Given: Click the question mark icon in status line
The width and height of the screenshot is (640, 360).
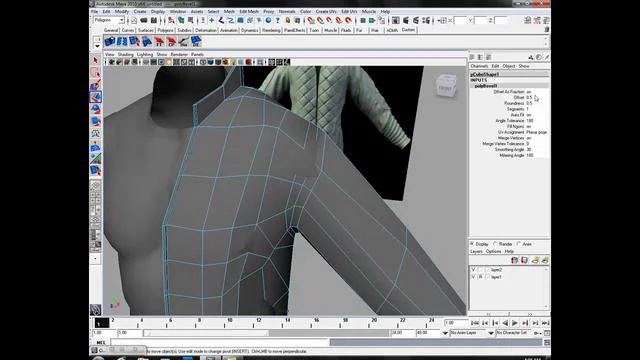Looking at the screenshot, I should click(278, 20).
